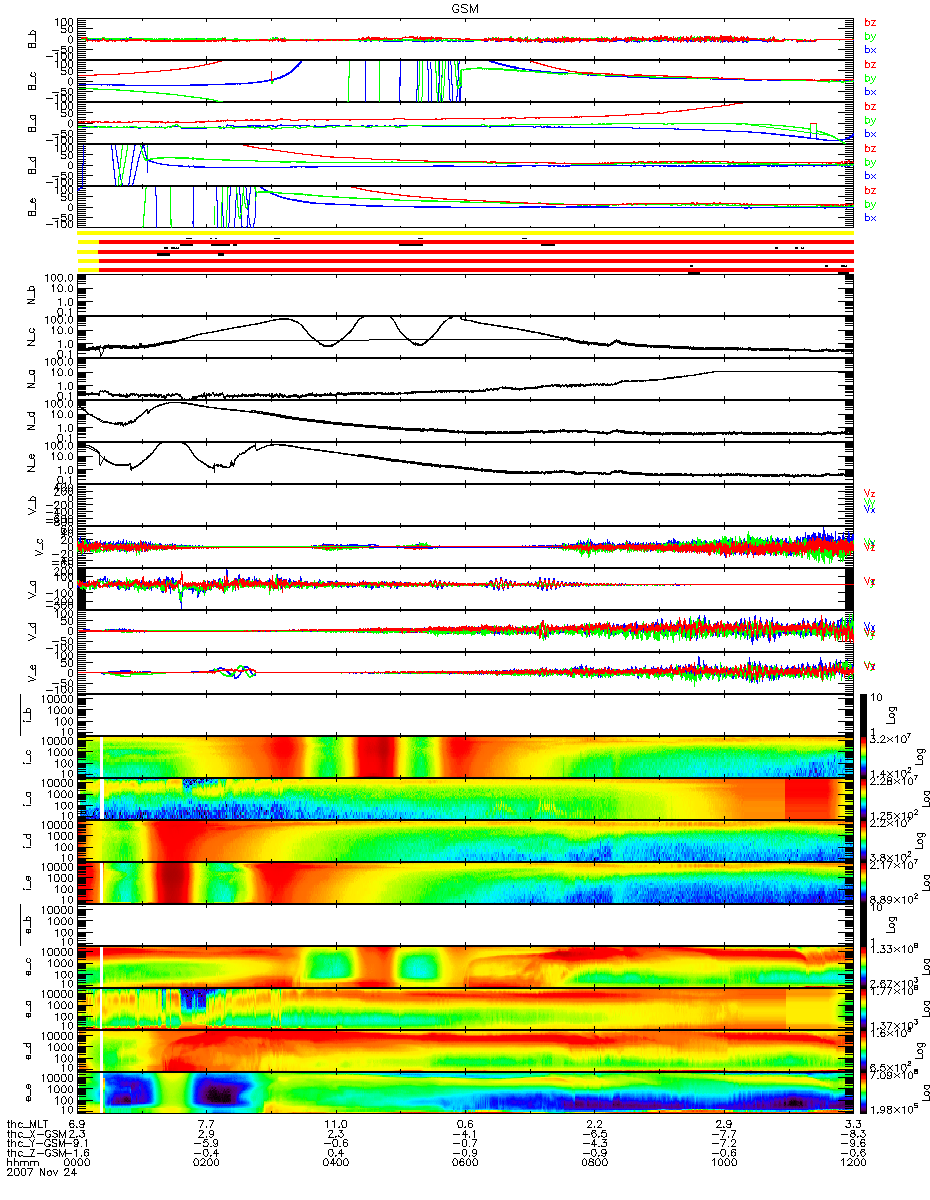Click the thc_X-GSM row label
The width and height of the screenshot is (930, 1200).
(x=36, y=1135)
